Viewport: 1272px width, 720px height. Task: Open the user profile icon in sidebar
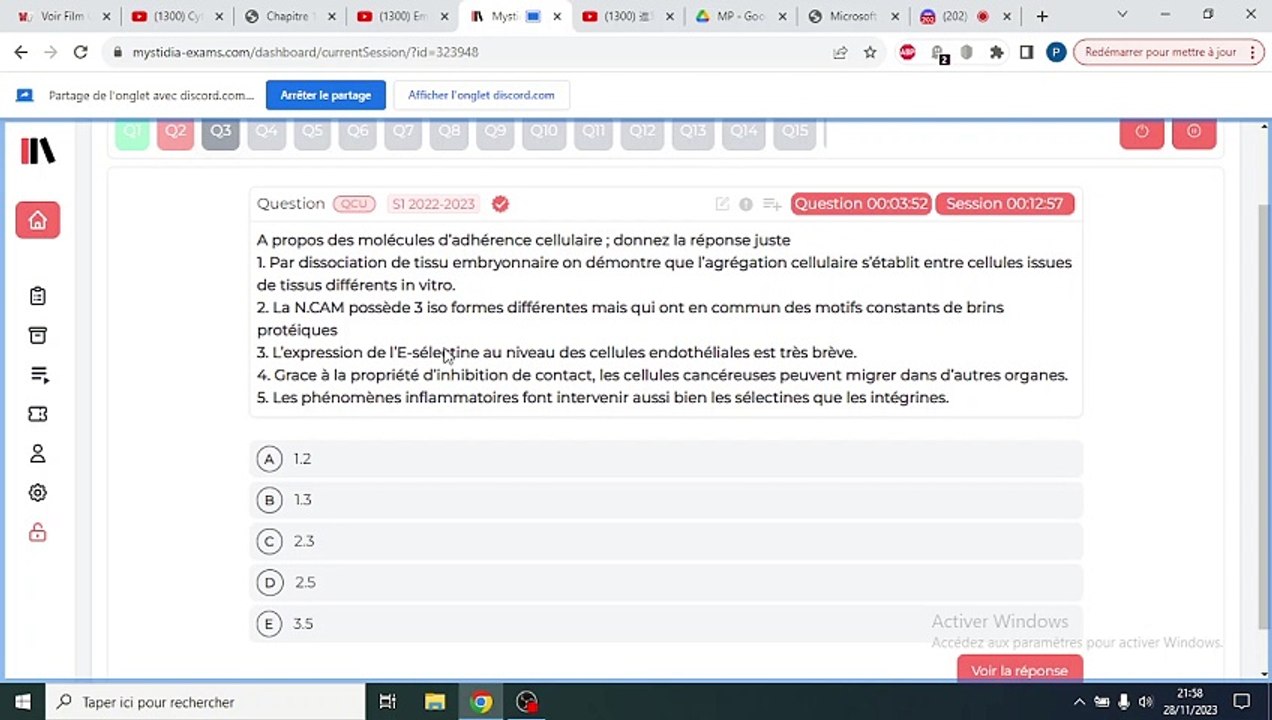38,453
